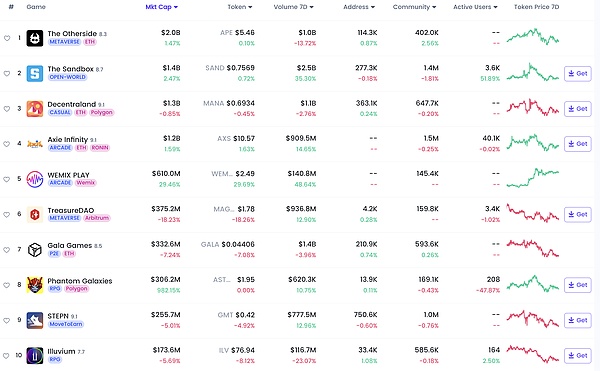The width and height of the screenshot is (600, 371).
Task: Open the Axie Infinity logo
Action: 35,144
